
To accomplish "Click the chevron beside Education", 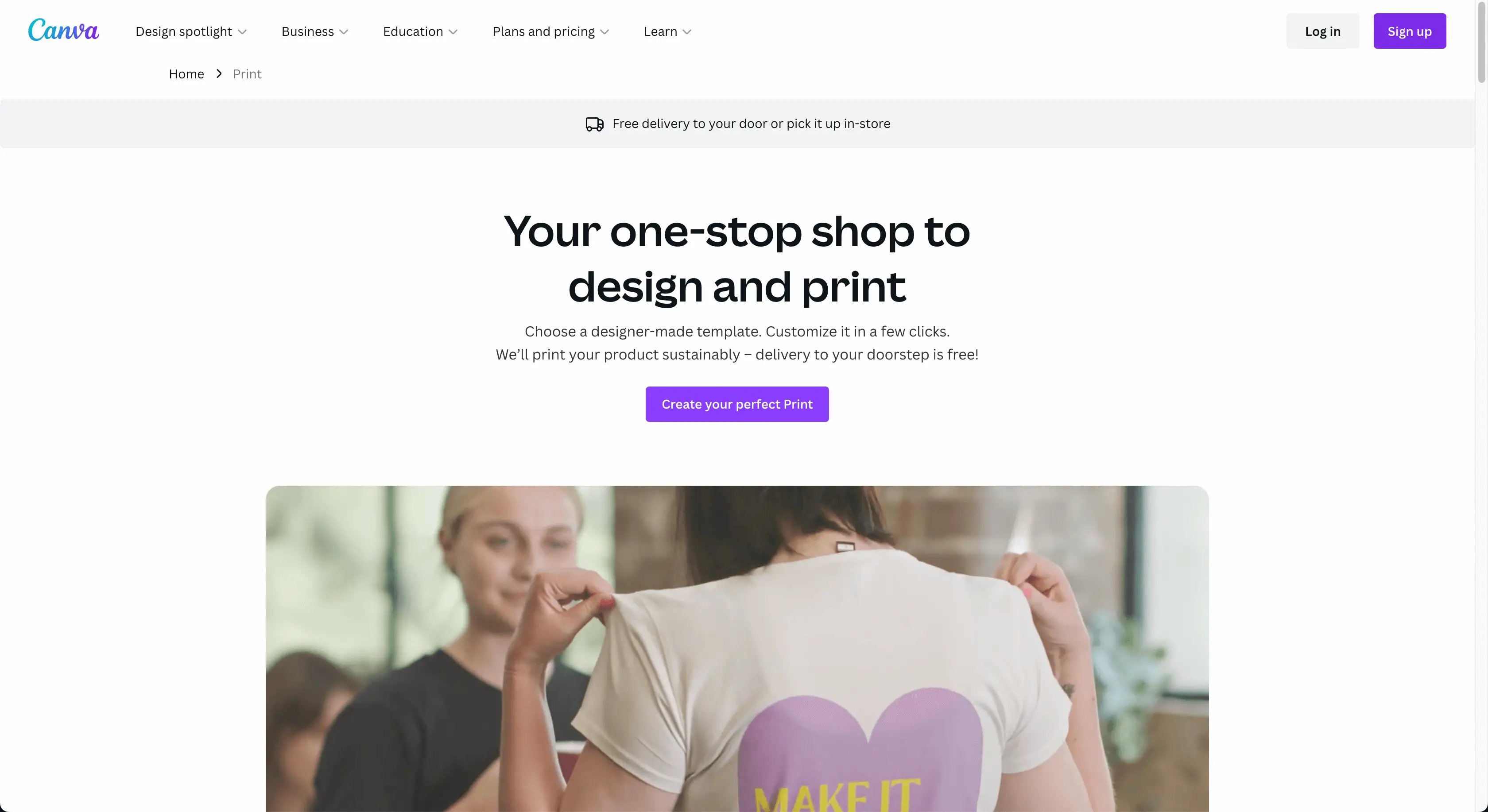I will pyautogui.click(x=453, y=32).
